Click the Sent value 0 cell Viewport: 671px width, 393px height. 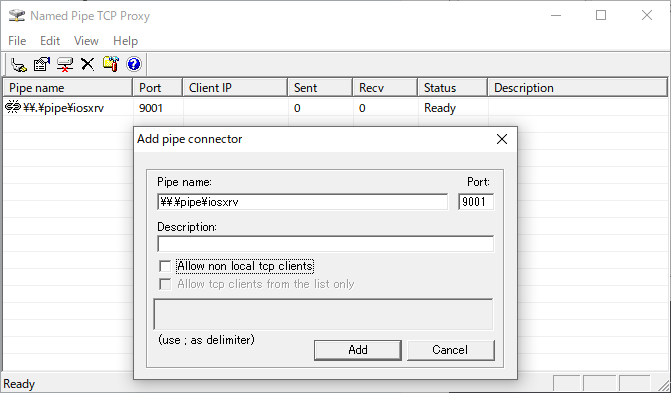click(x=297, y=108)
